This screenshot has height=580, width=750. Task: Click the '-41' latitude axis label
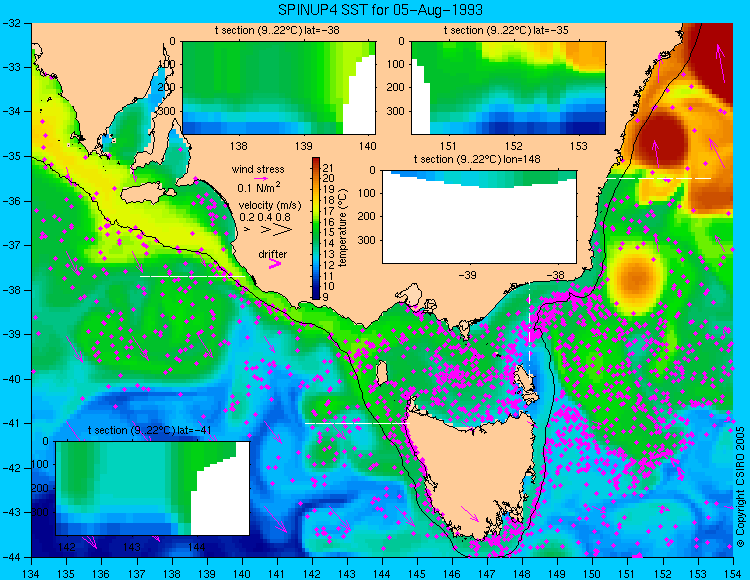coord(11,423)
